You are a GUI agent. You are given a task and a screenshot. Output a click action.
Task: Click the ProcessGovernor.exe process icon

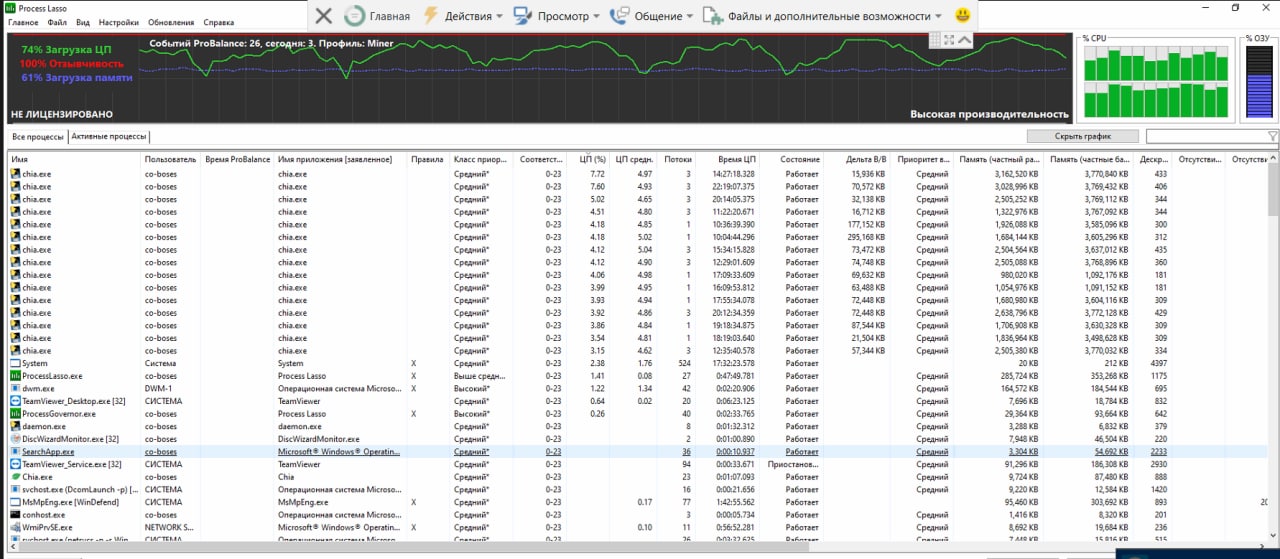coord(15,413)
